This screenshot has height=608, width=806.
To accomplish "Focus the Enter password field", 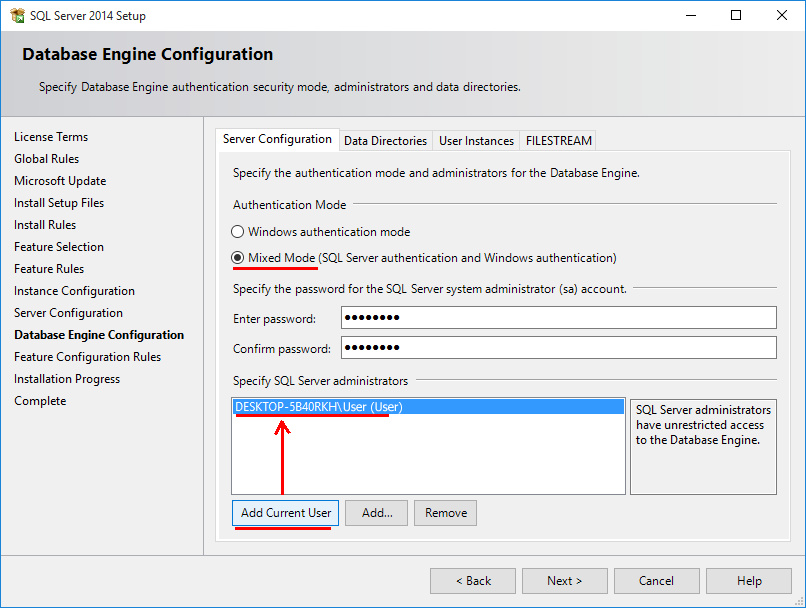I will point(559,318).
